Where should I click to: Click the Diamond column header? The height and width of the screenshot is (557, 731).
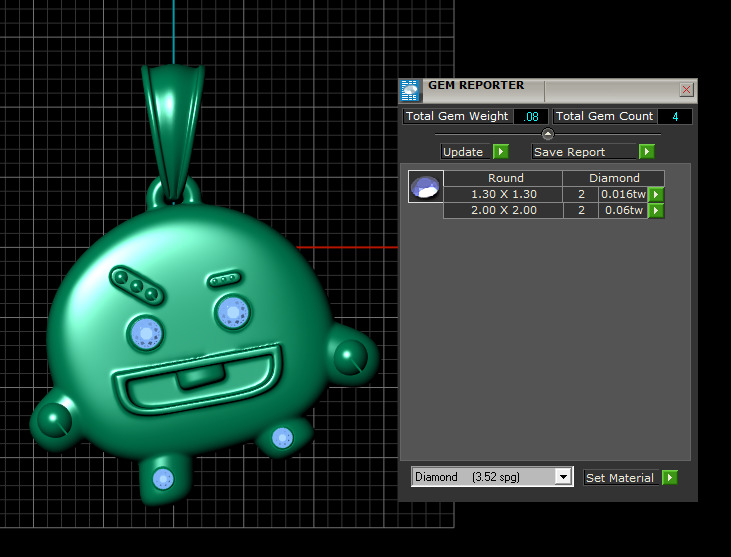point(614,178)
